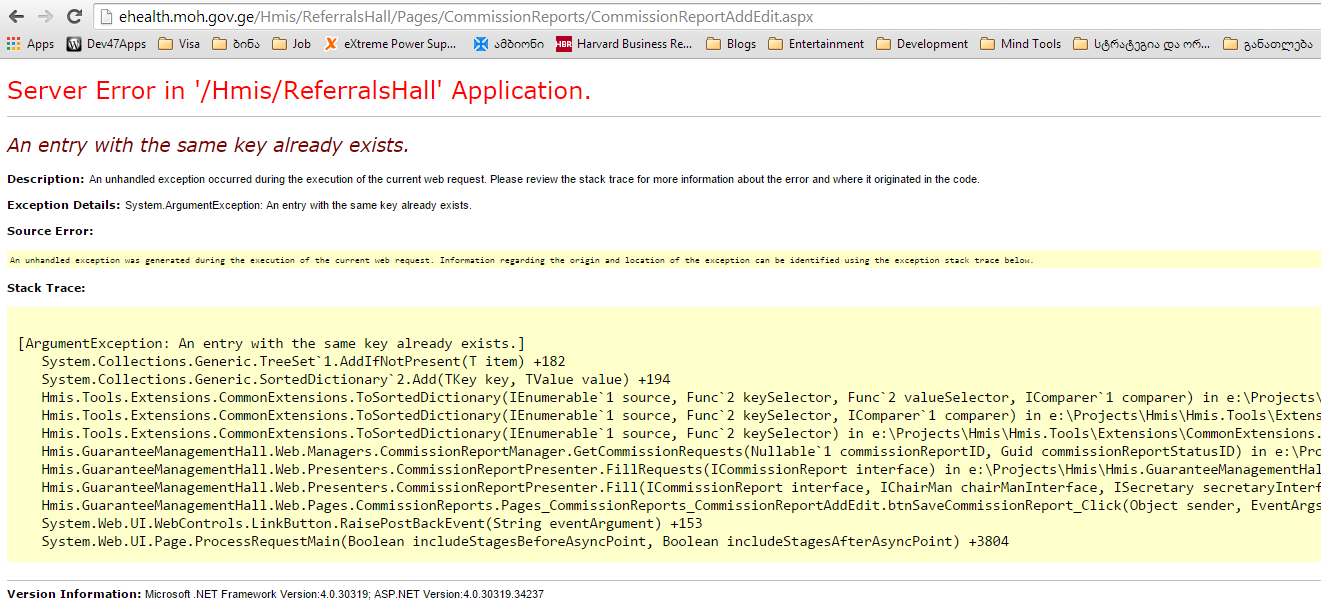The height and width of the screenshot is (615, 1321).
Task: Open the სტრატეგია და ორ... bookmarks folder
Action: pyautogui.click(x=1141, y=44)
